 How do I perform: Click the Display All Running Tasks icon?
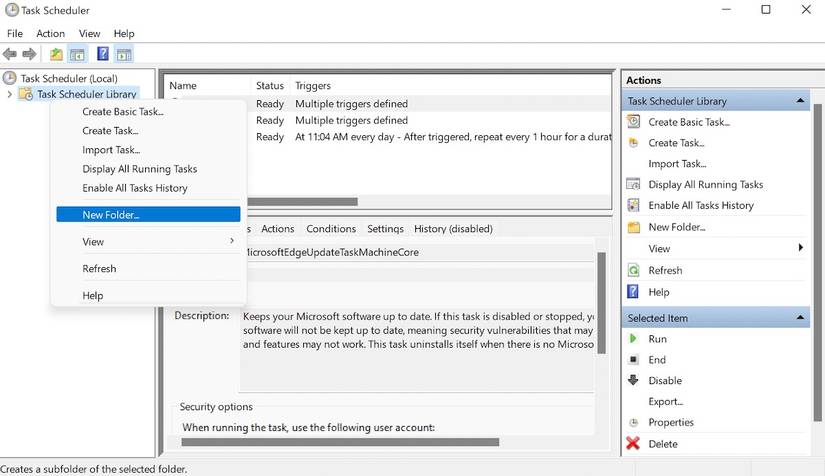click(x=633, y=184)
